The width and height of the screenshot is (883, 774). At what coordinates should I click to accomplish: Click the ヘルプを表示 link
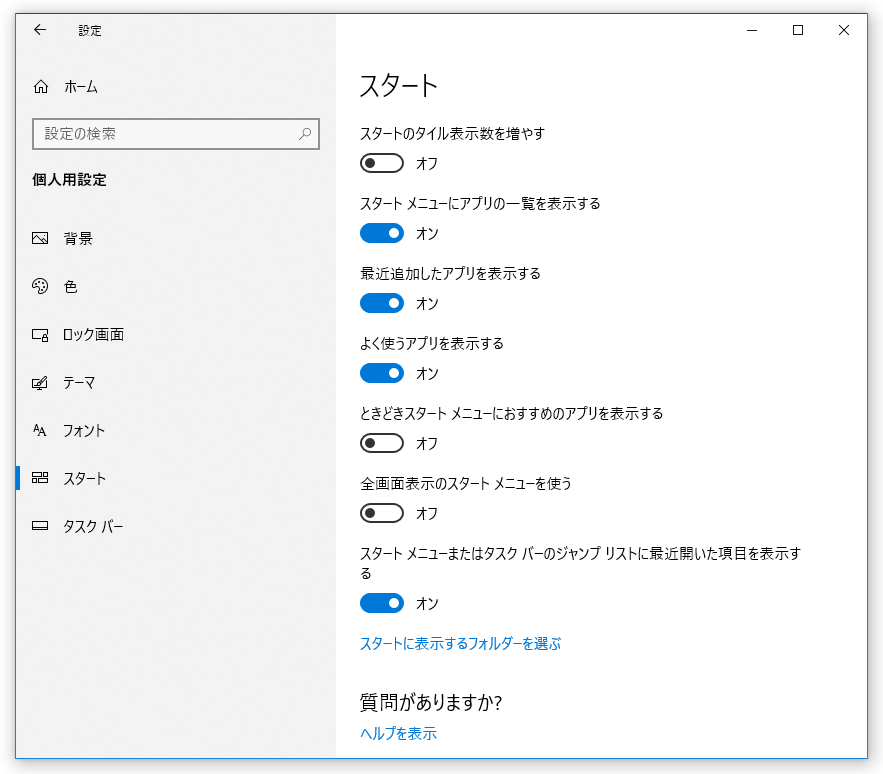click(398, 733)
